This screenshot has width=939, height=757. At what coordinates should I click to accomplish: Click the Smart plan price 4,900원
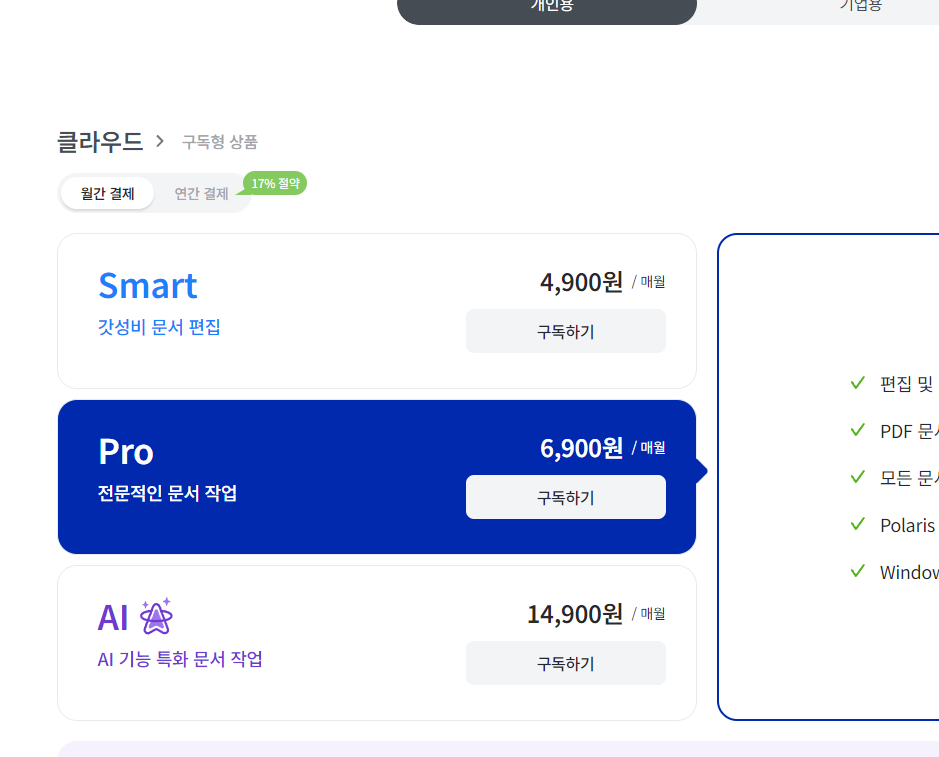(580, 281)
